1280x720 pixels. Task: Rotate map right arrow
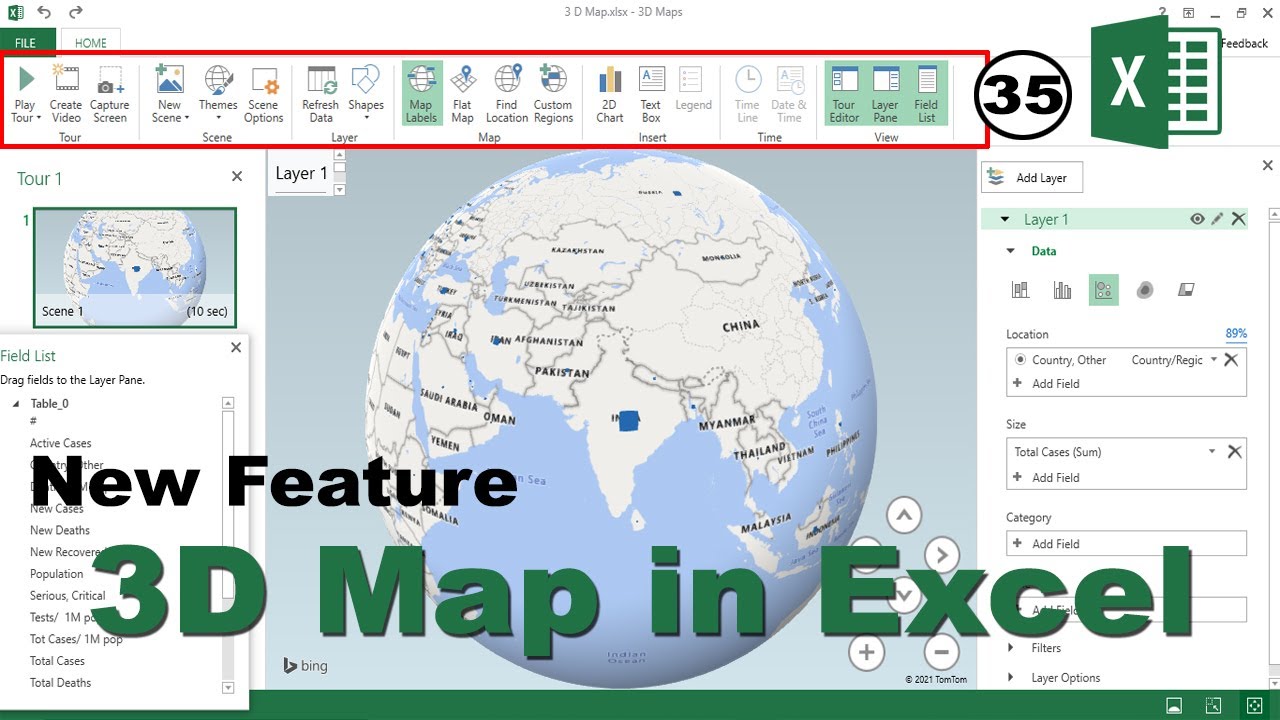[x=941, y=554]
